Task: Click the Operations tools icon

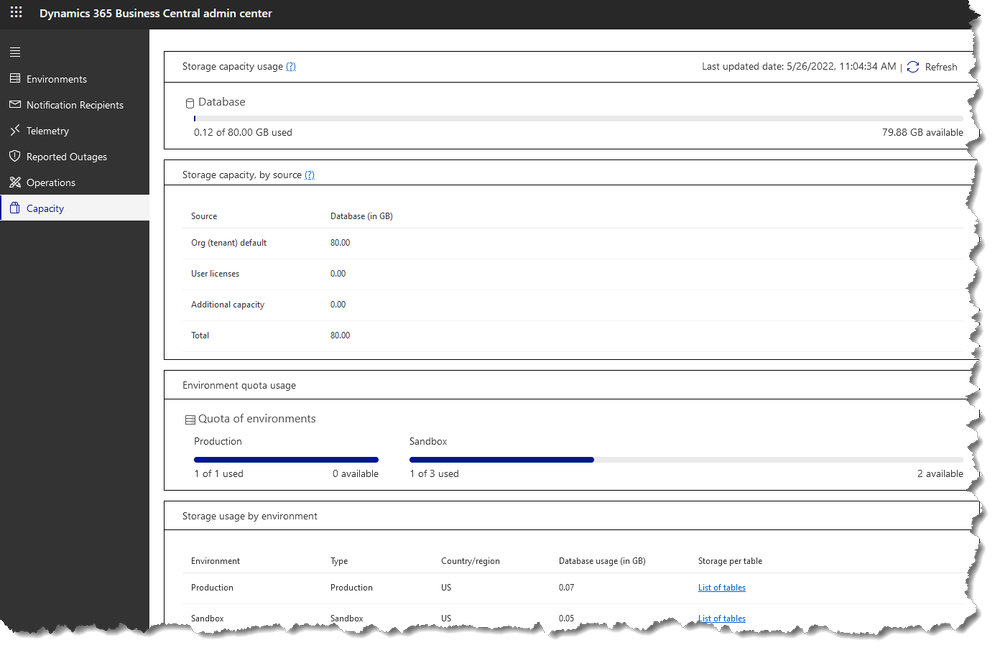Action: [15, 182]
